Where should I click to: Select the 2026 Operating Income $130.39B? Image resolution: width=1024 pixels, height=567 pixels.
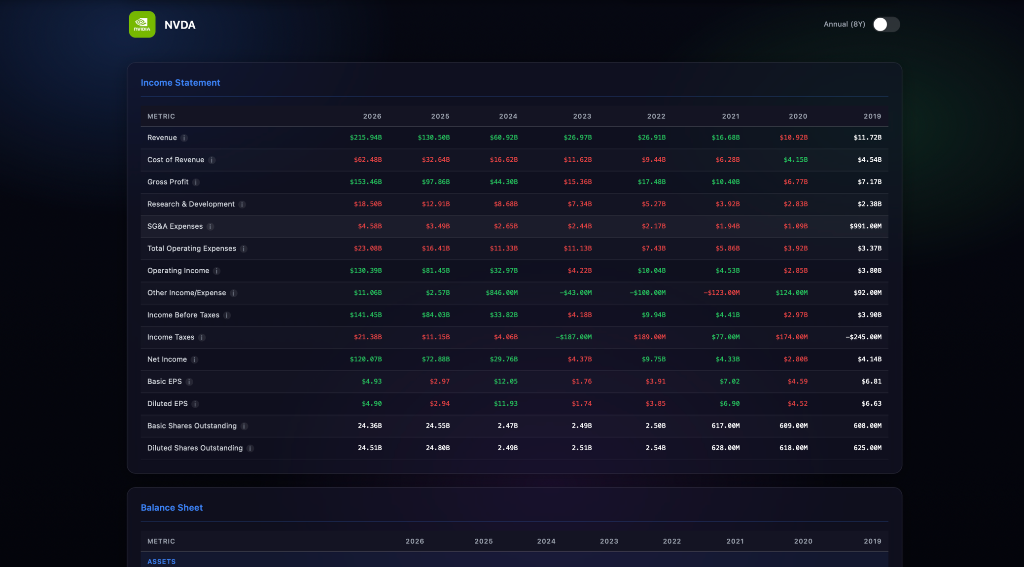(x=366, y=271)
